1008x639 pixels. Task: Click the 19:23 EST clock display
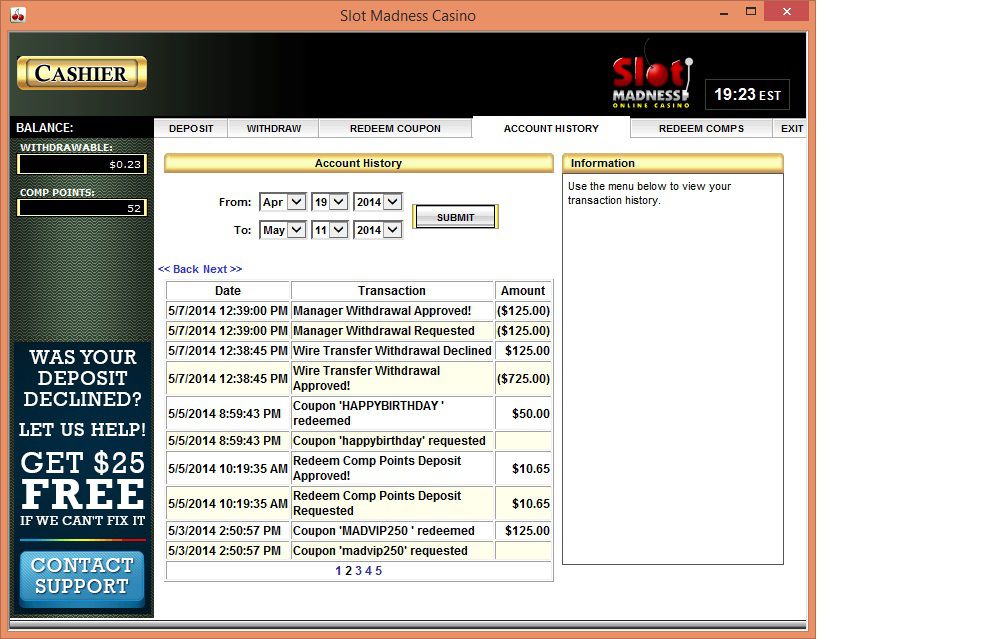point(747,95)
